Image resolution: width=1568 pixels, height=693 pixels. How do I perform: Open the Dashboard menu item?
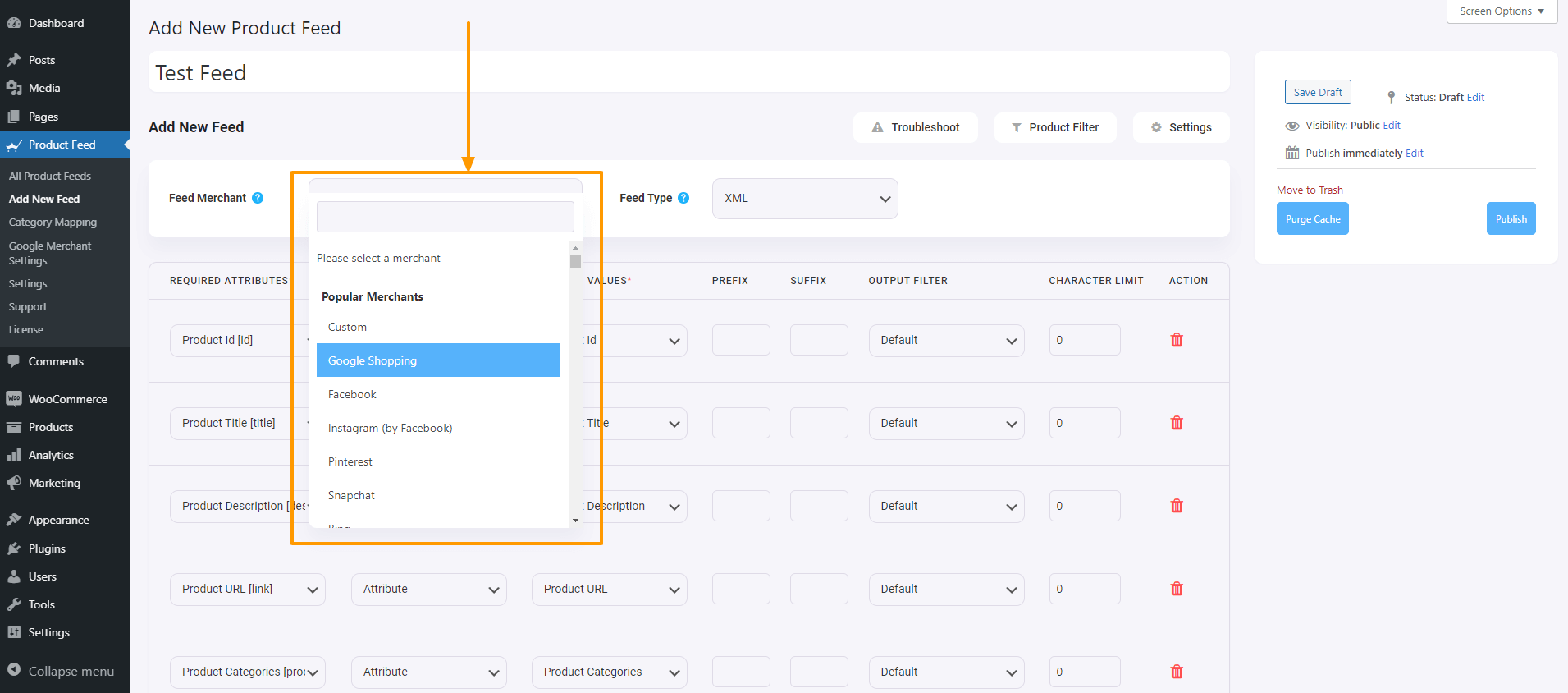tap(56, 23)
